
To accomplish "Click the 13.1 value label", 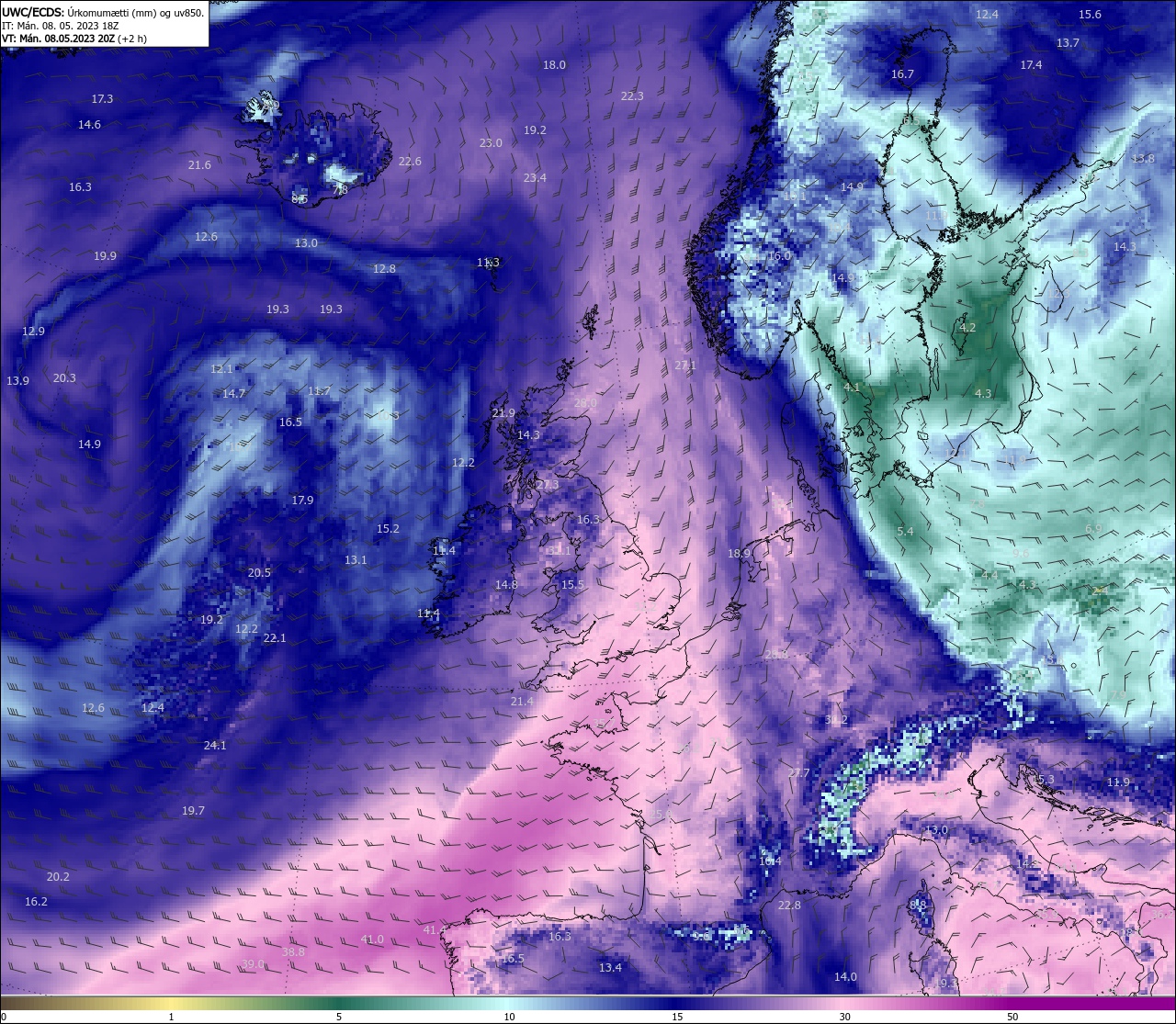I will [x=356, y=560].
